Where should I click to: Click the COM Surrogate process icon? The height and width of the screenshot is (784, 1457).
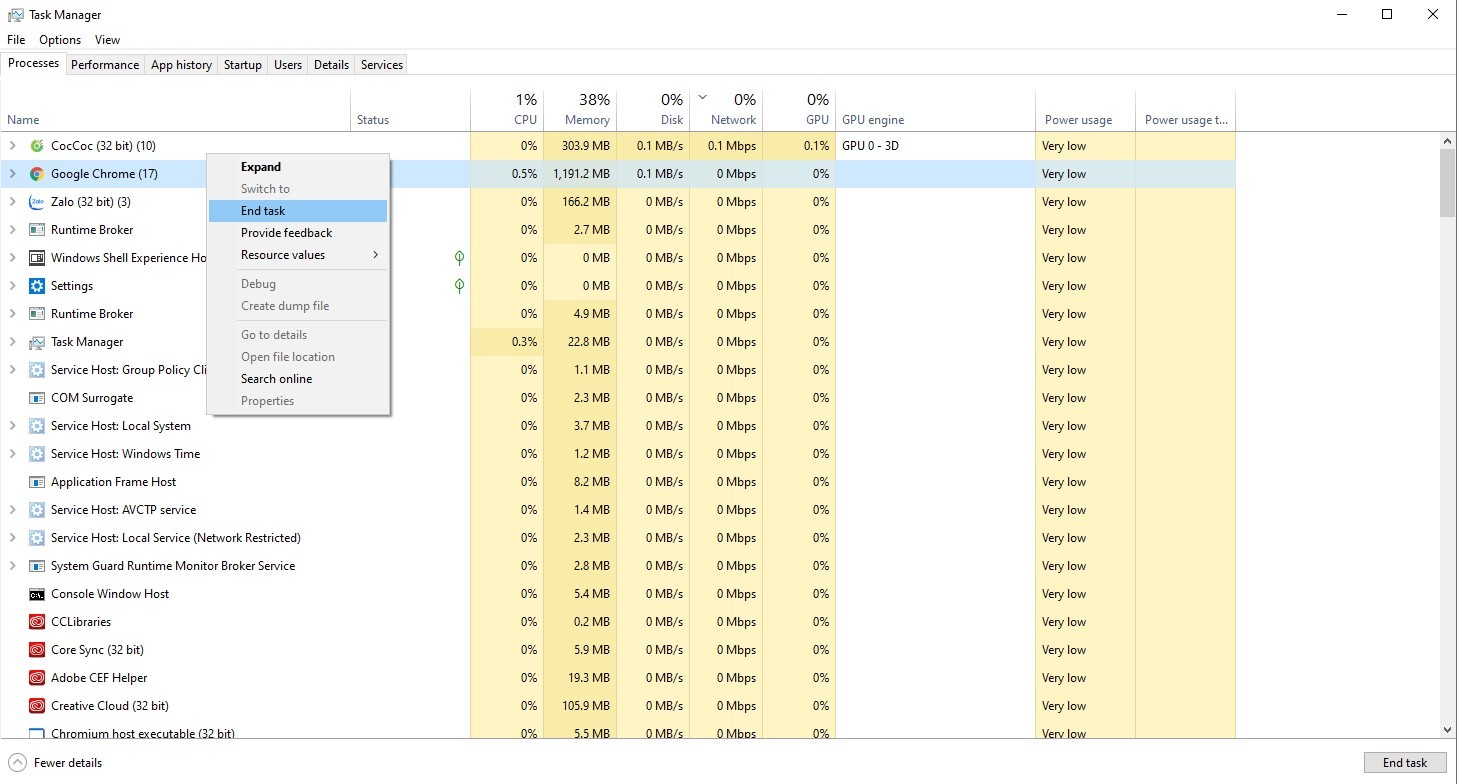point(37,398)
